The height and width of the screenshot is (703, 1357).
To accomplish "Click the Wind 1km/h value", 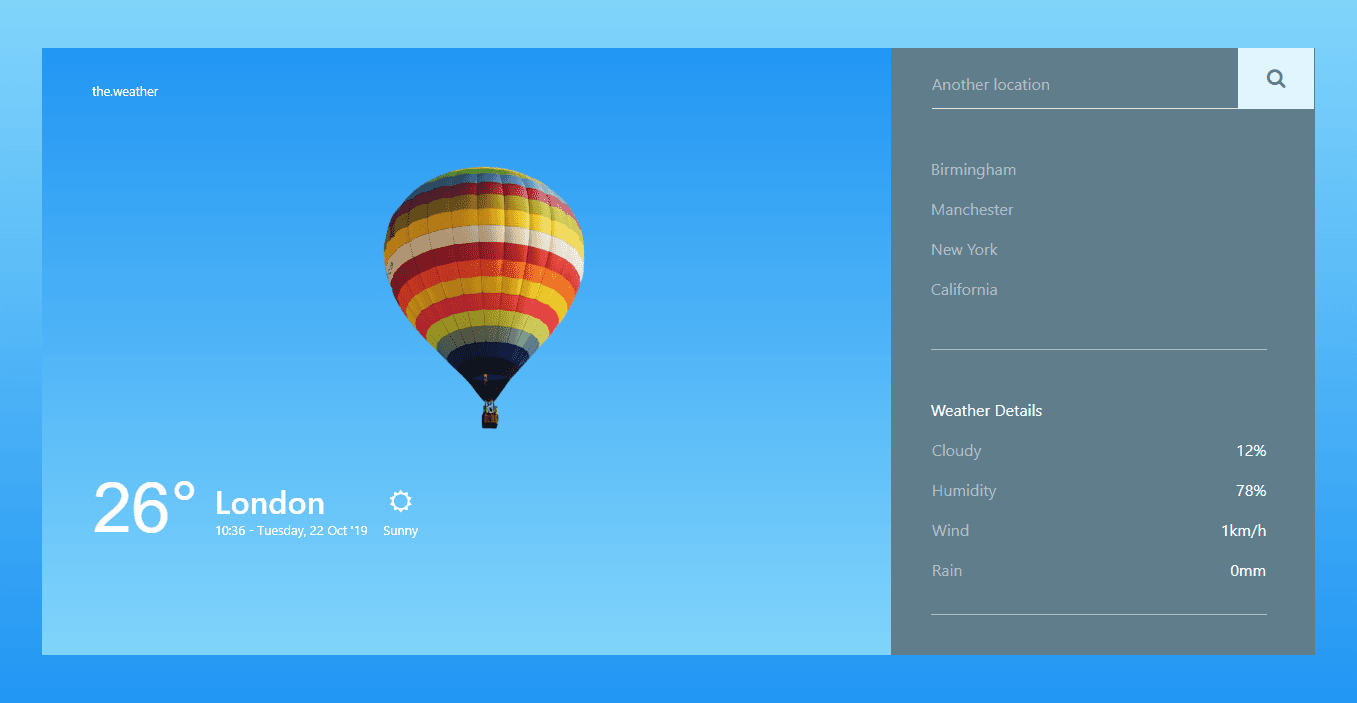I will (x=1242, y=530).
